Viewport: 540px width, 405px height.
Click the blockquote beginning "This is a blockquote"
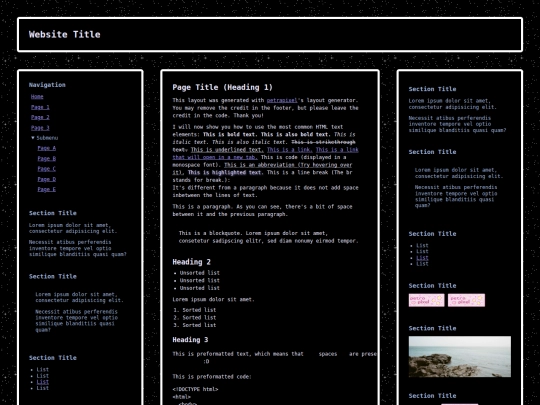[269, 237]
